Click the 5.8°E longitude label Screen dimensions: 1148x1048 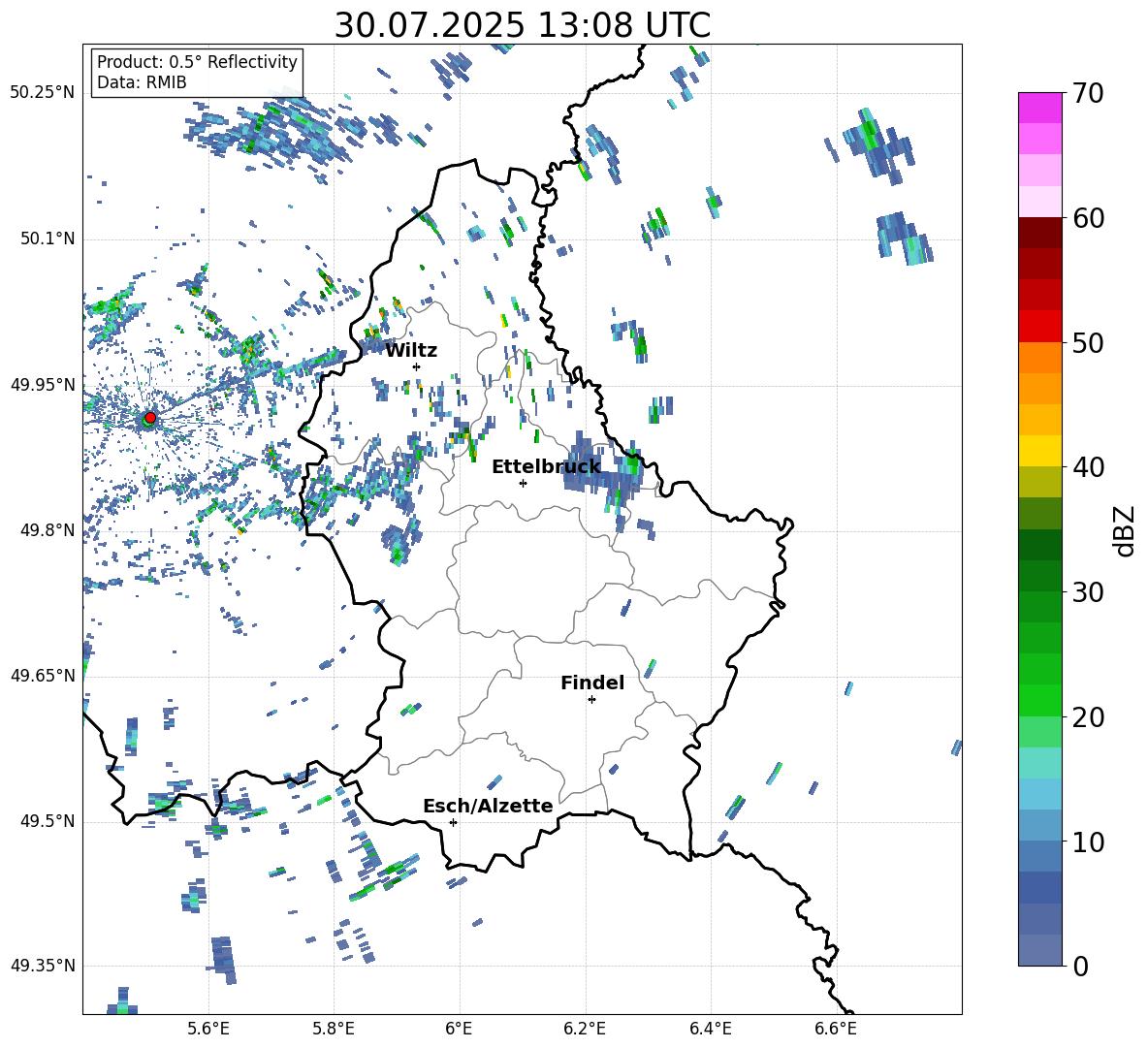coord(334,1029)
